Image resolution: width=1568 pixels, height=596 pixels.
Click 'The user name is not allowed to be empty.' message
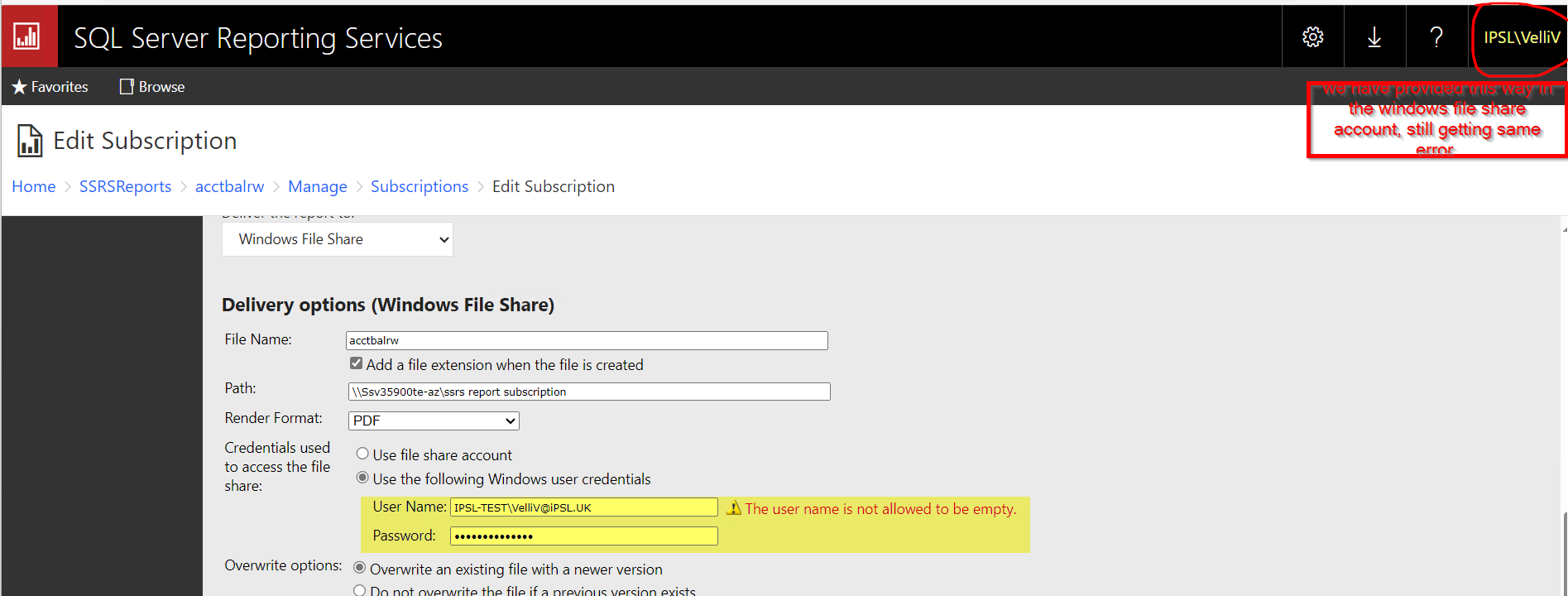pyautogui.click(x=881, y=509)
